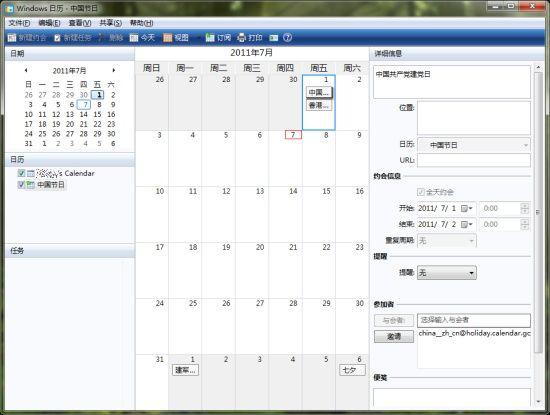Click the 新建约会 toolbar icon
Image resolution: width=550 pixels, height=415 pixels.
12,38
